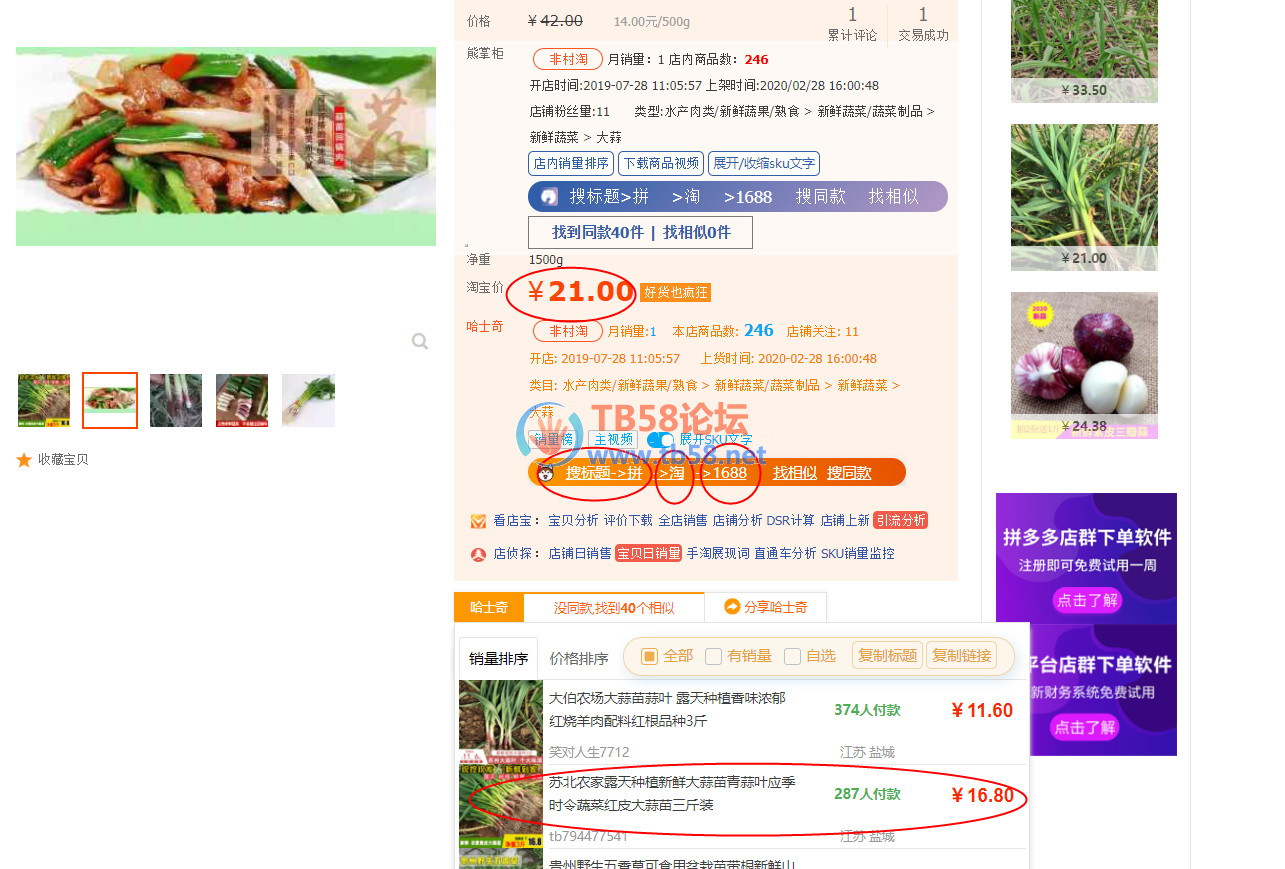Image resolution: width=1285 pixels, height=869 pixels.
Task: Click 点击了解 on the 平台店群下单软件 ad
Action: coord(1087,728)
